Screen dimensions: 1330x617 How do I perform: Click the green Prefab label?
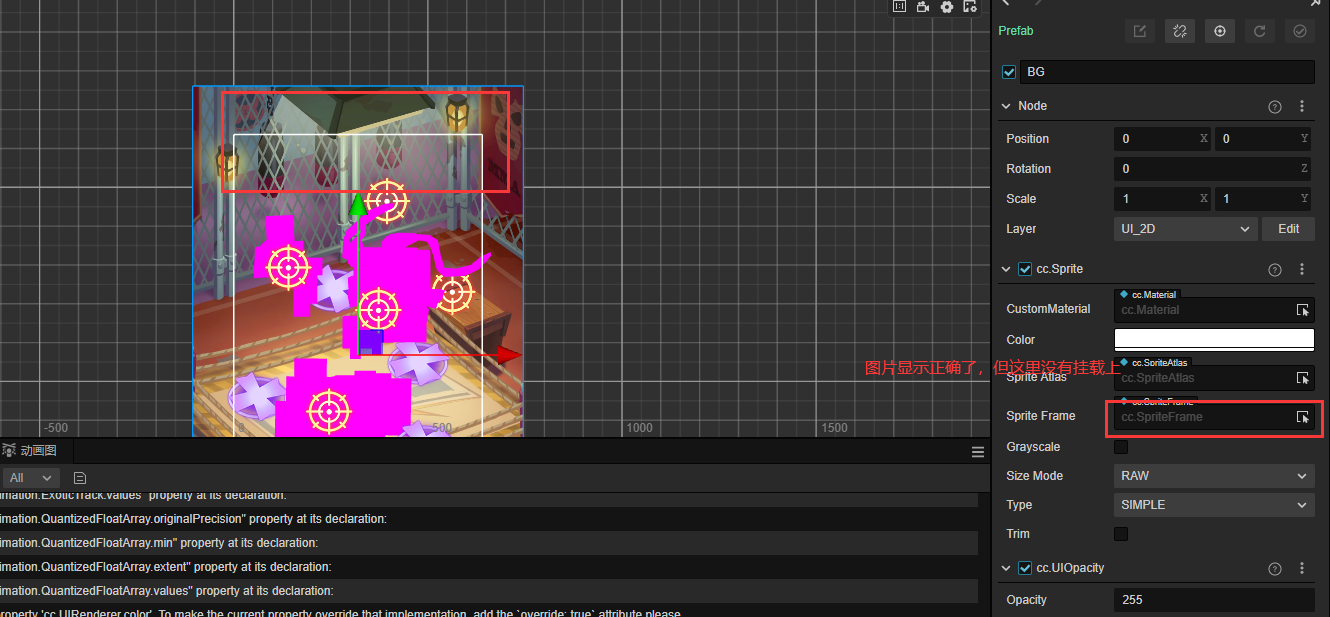click(1015, 31)
